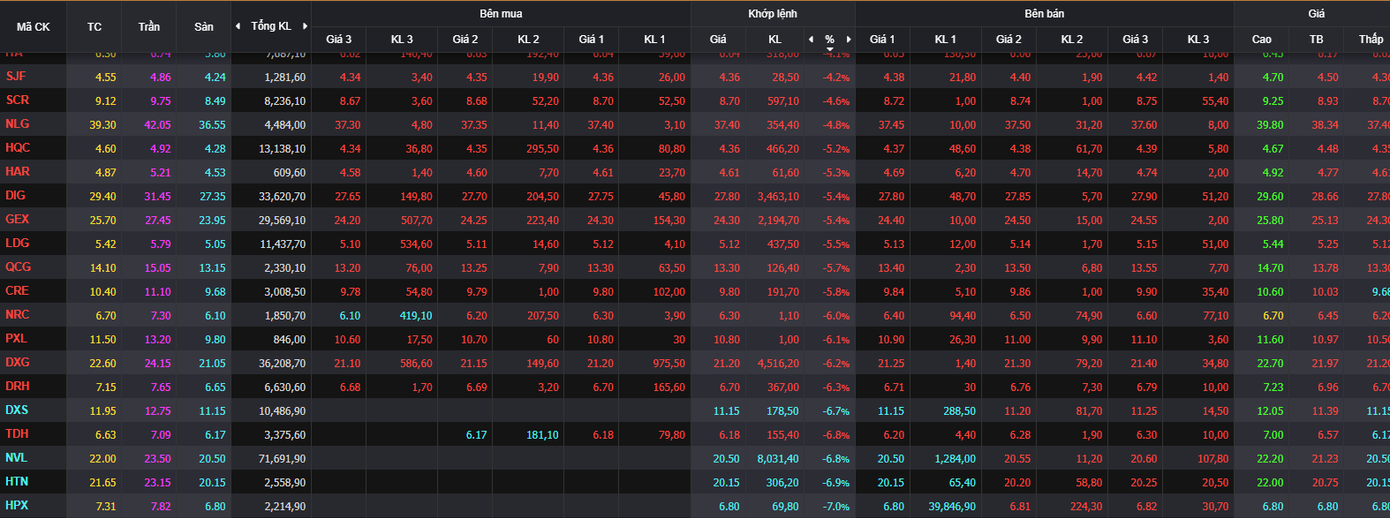Click left arrow beside Tổng KL header
The height and width of the screenshot is (518, 1390).
pyautogui.click(x=237, y=26)
